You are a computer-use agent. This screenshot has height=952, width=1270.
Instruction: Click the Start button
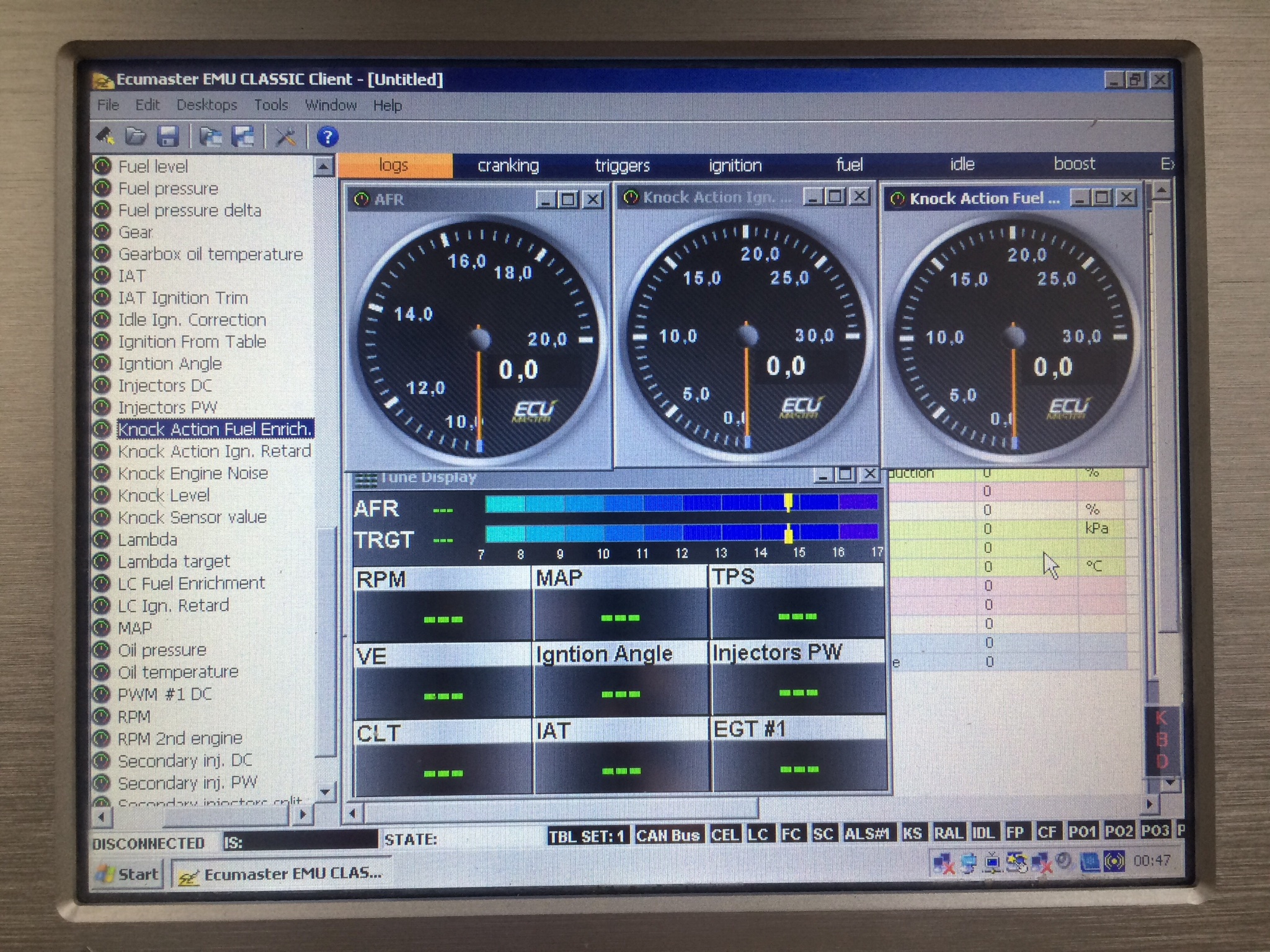pyautogui.click(x=128, y=874)
